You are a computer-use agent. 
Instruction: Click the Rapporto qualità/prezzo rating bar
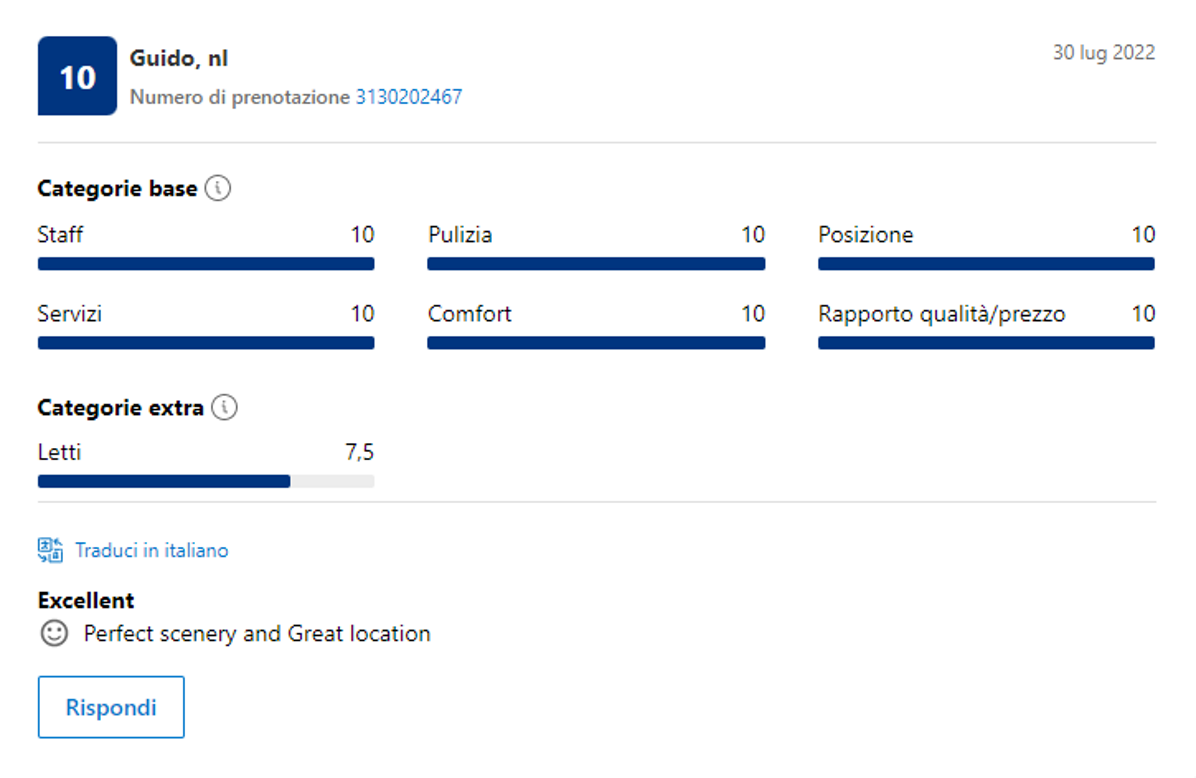coord(986,343)
